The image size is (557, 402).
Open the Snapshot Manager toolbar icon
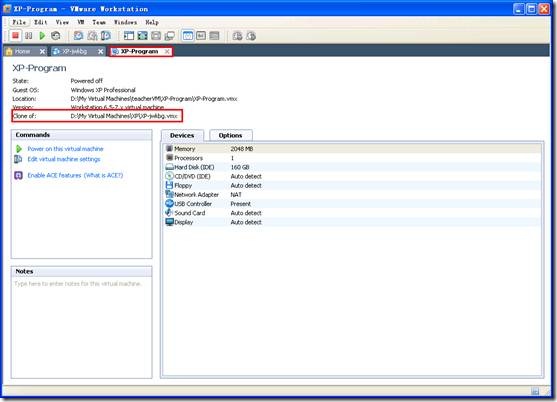pyautogui.click(x=106, y=36)
